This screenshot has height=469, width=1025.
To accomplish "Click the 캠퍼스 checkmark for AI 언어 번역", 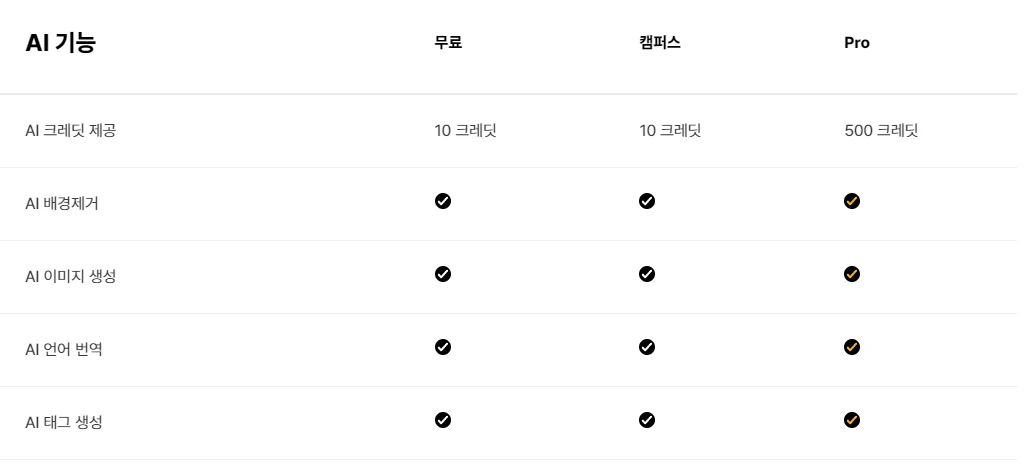I will pos(647,347).
